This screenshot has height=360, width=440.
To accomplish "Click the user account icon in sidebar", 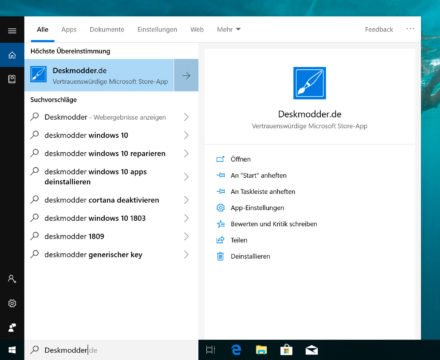I will tap(12, 279).
